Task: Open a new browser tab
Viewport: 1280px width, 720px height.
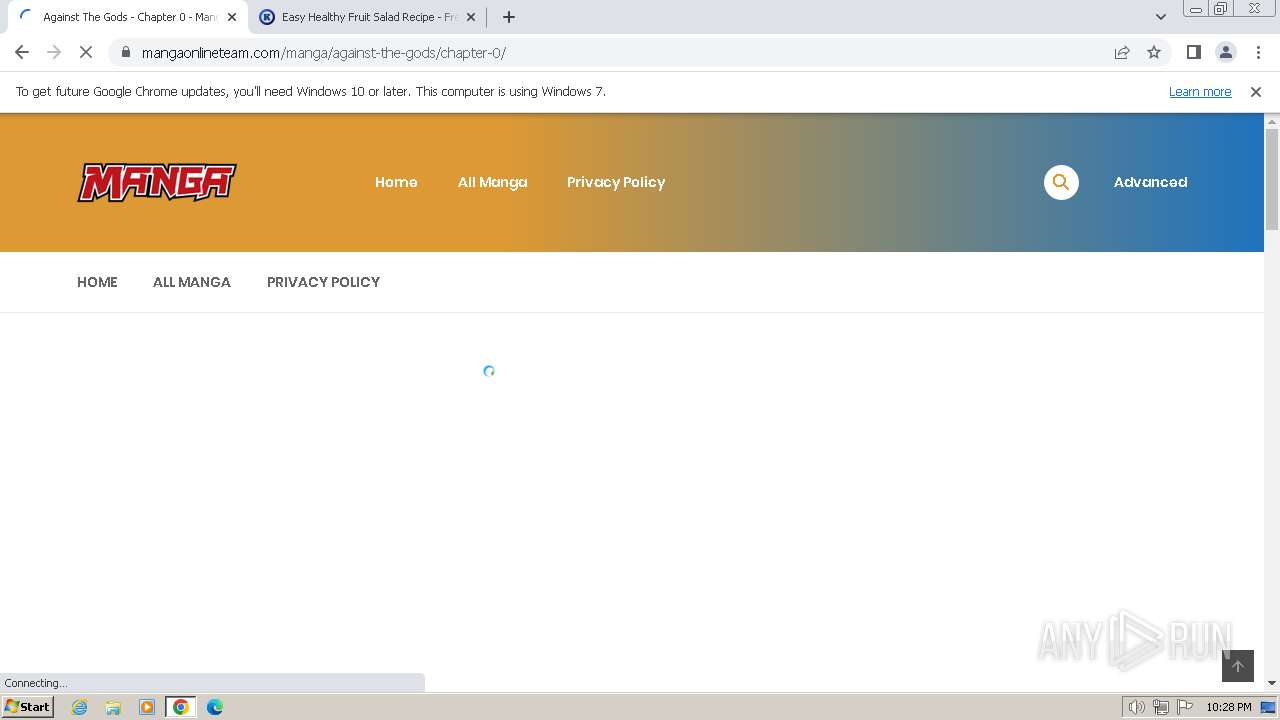Action: point(509,17)
